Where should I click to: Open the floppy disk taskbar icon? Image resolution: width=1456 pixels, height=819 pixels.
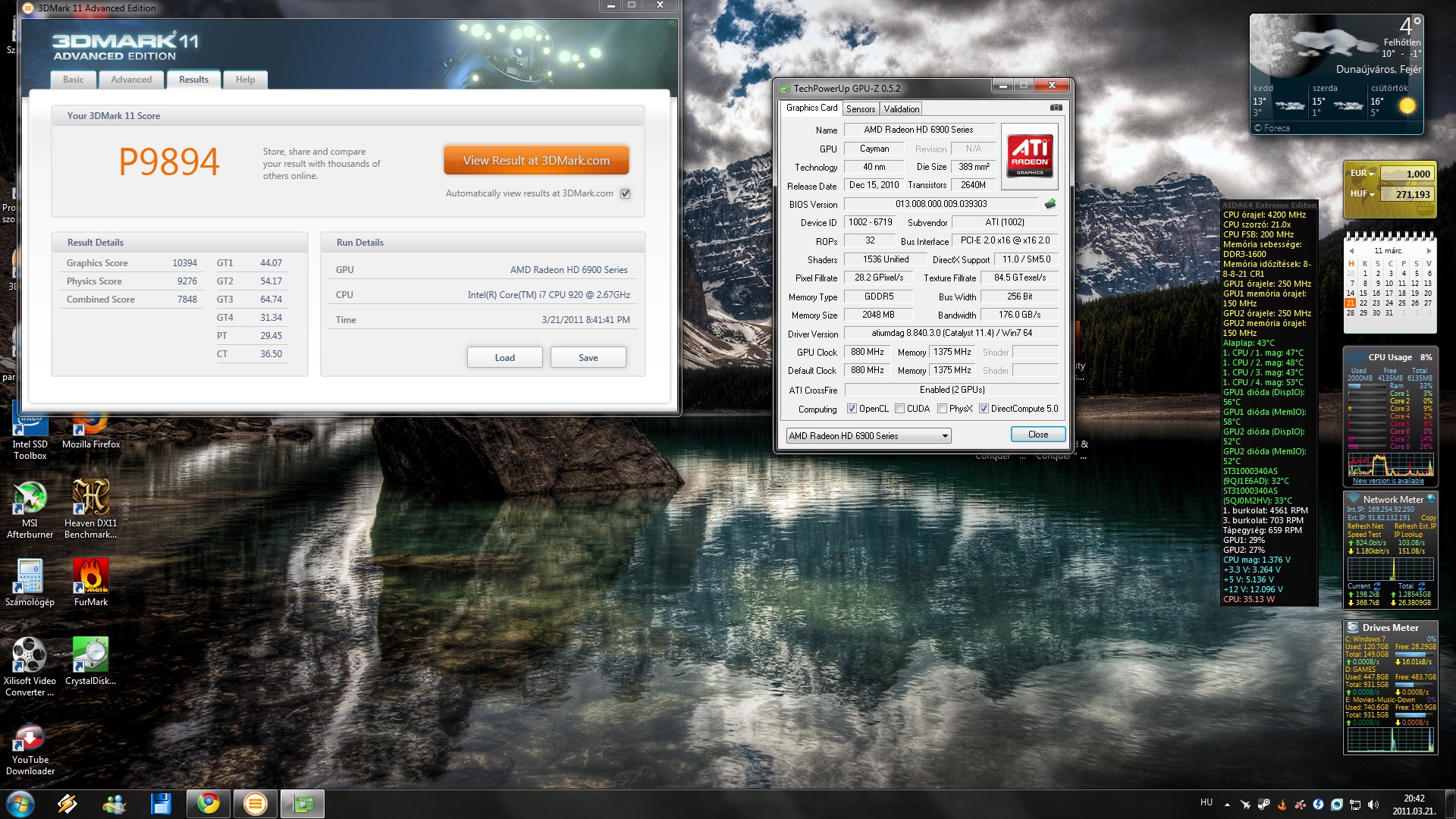pos(161,804)
